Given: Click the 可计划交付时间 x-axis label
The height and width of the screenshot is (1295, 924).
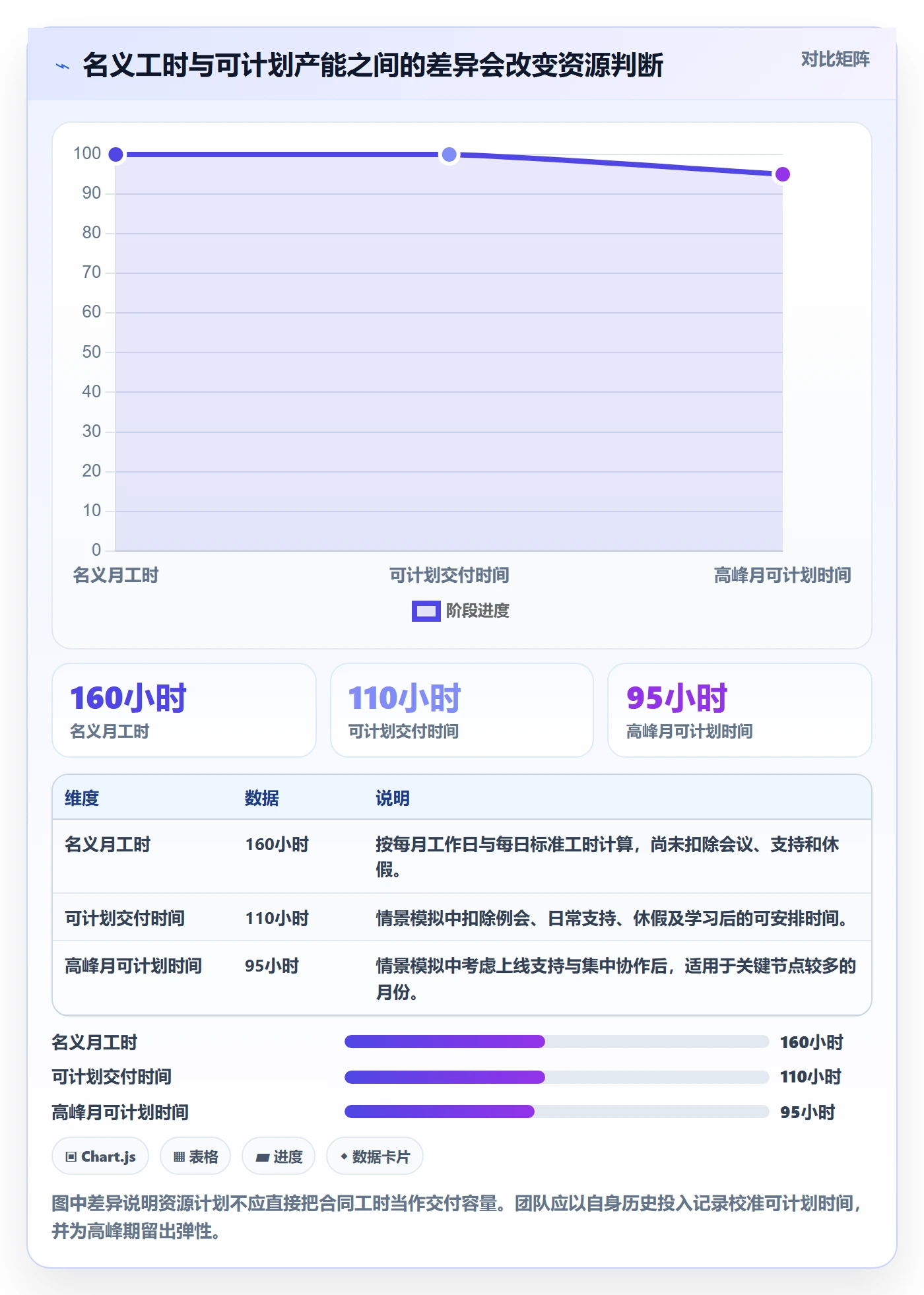Looking at the screenshot, I should [x=449, y=575].
